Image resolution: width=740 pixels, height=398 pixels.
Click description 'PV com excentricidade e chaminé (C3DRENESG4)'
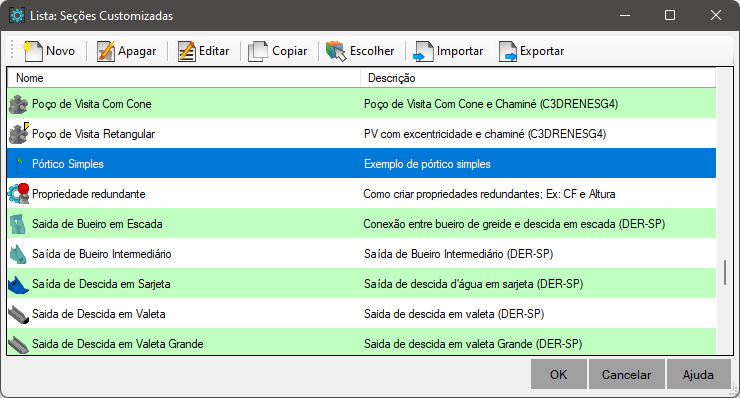485,134
